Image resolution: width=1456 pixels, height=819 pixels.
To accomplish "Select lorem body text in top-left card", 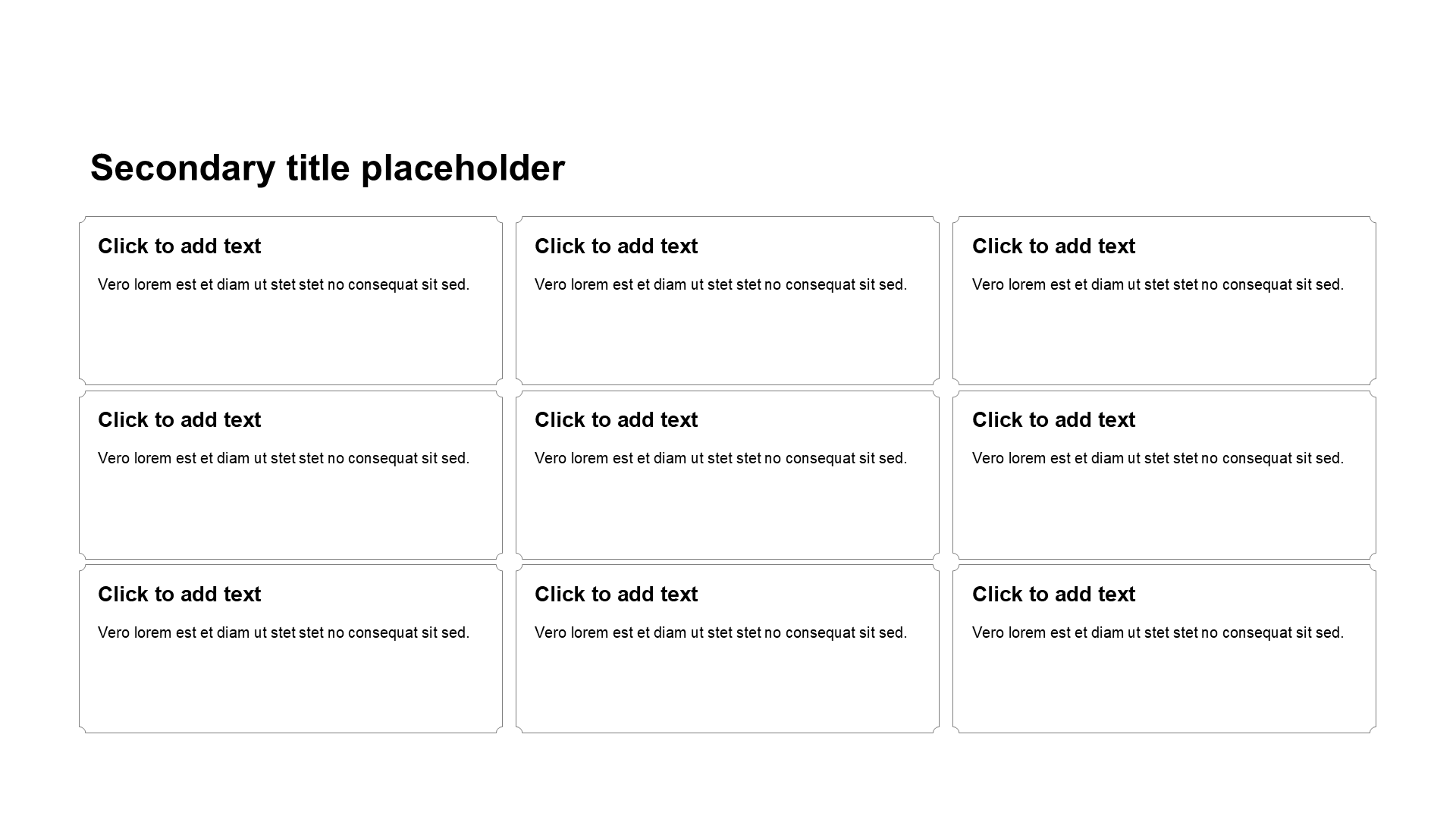I will [x=284, y=285].
